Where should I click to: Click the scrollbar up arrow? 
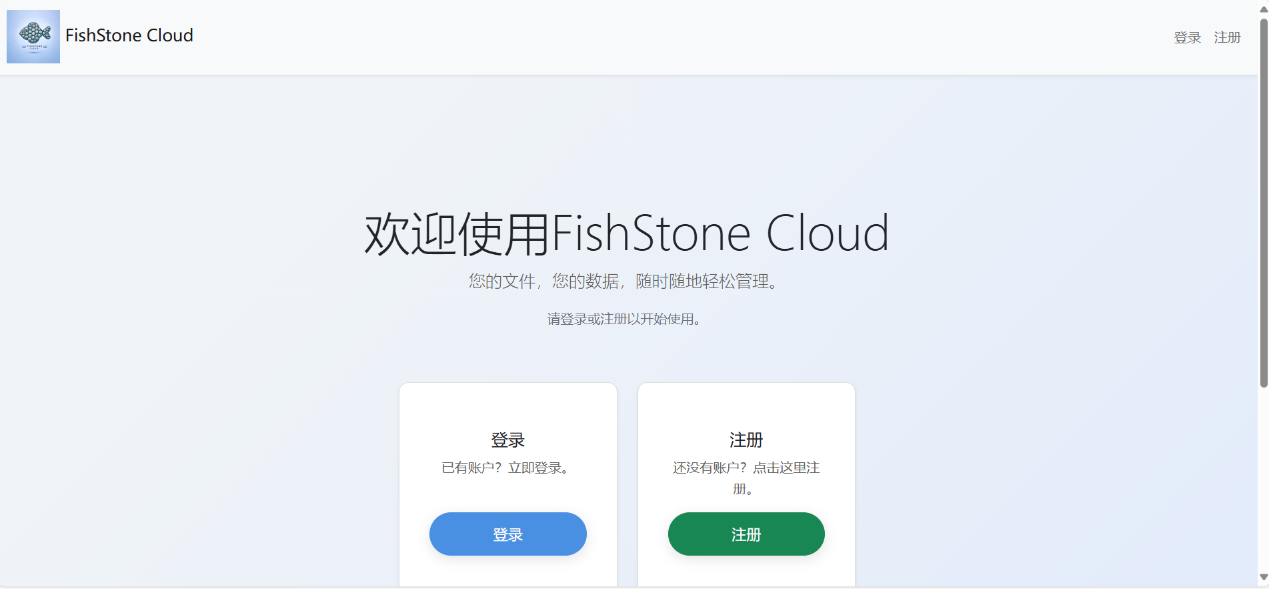(1263, 8)
